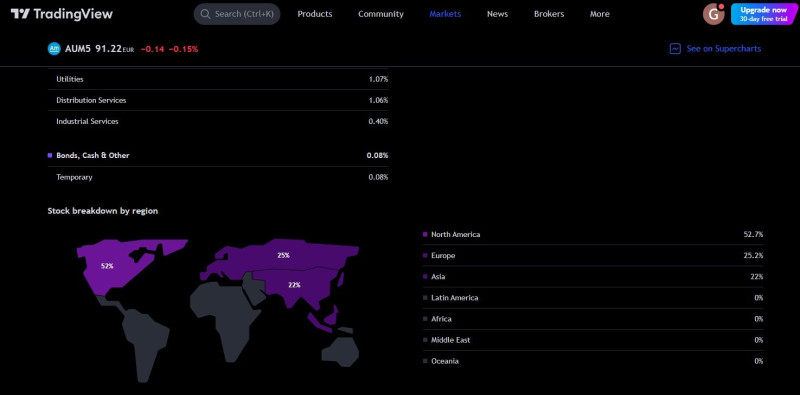Click the Bonds, Cash & Other purple marker

[50, 155]
